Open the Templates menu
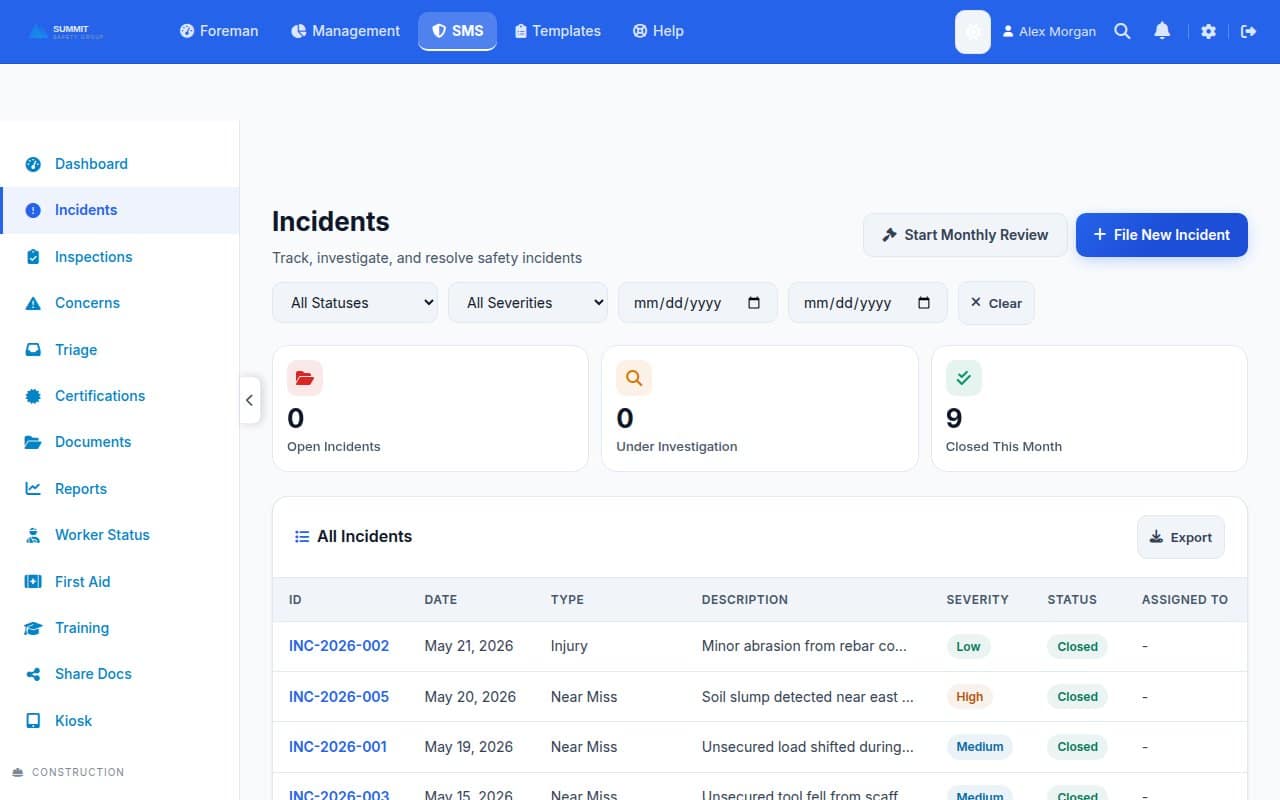This screenshot has height=800, width=1280. (557, 31)
